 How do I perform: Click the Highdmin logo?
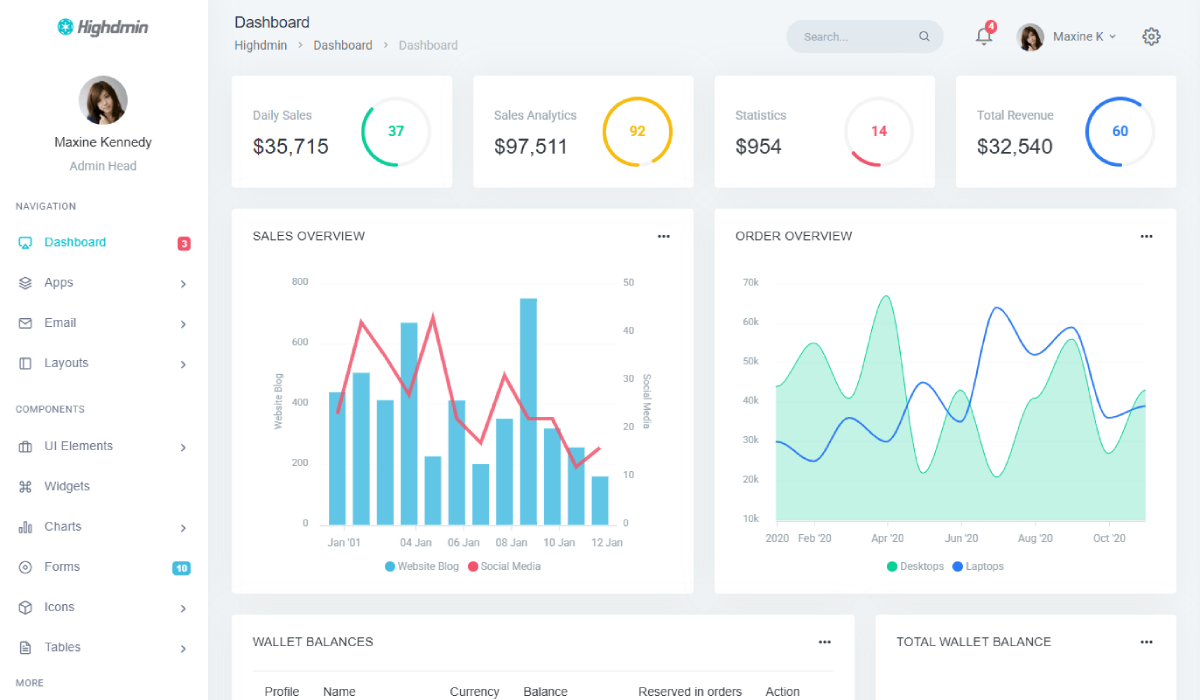click(103, 28)
